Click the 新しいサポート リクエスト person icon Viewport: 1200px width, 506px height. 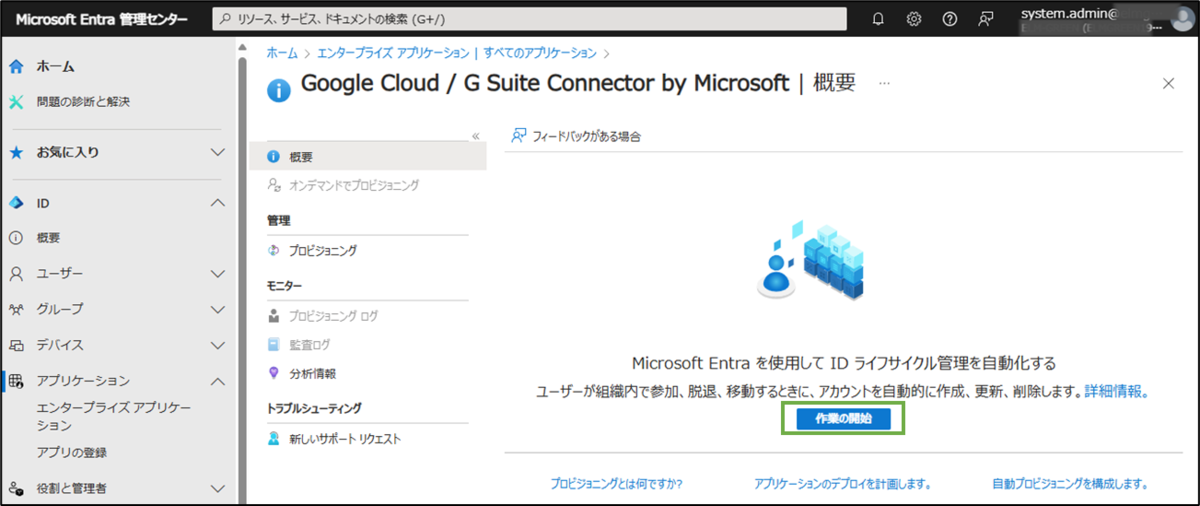[x=274, y=439]
